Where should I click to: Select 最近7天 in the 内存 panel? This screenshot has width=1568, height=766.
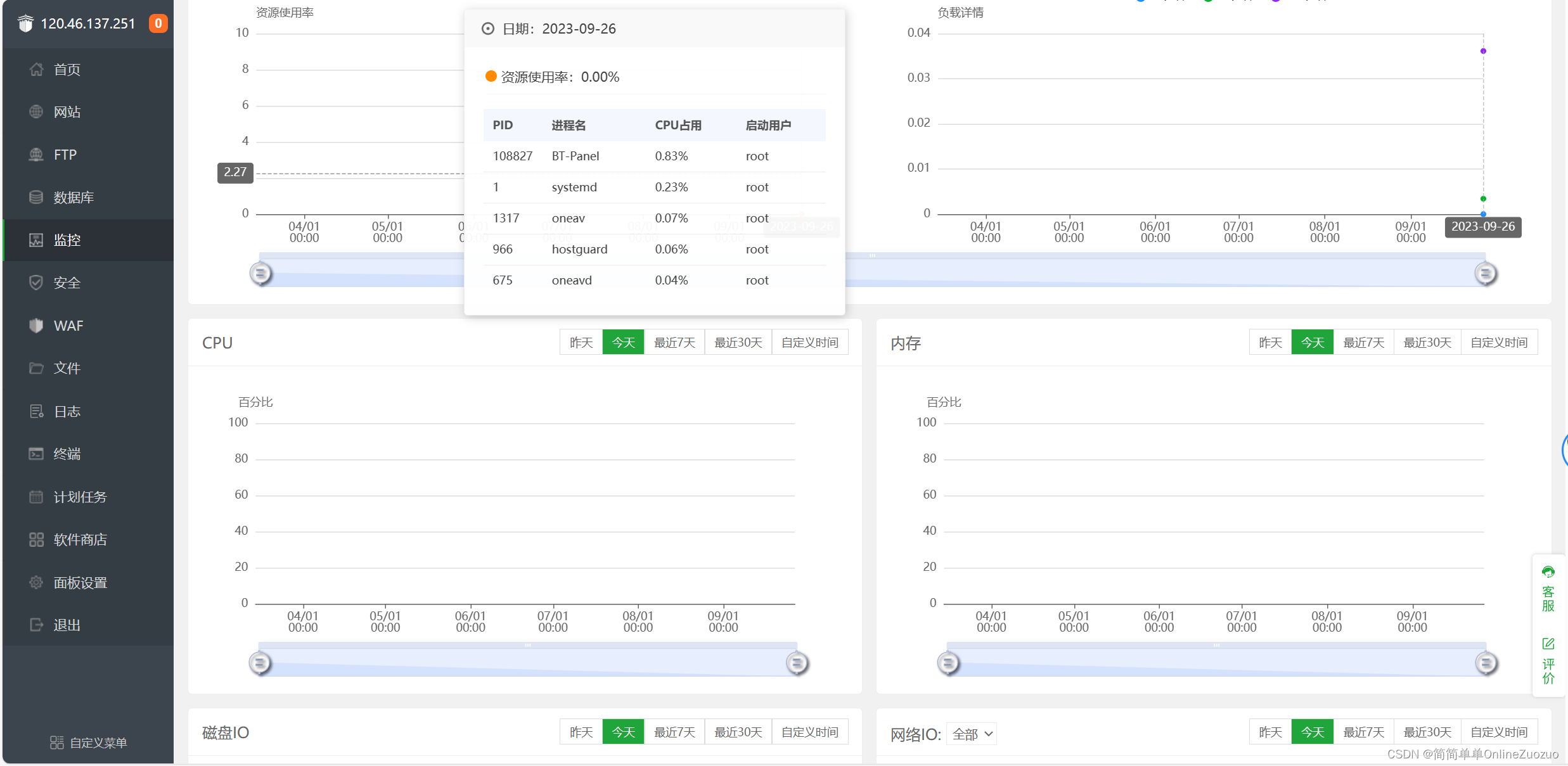[1364, 342]
